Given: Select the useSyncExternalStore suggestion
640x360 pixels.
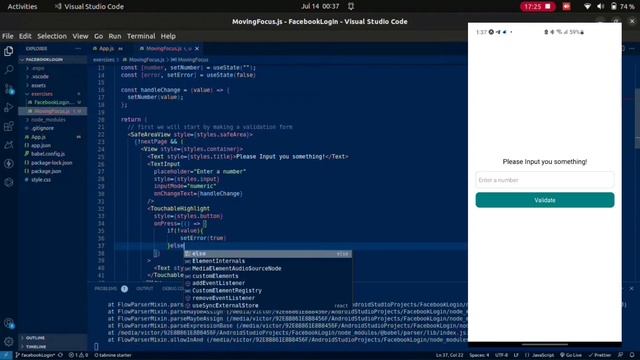Looking at the screenshot, I should 267,305.
